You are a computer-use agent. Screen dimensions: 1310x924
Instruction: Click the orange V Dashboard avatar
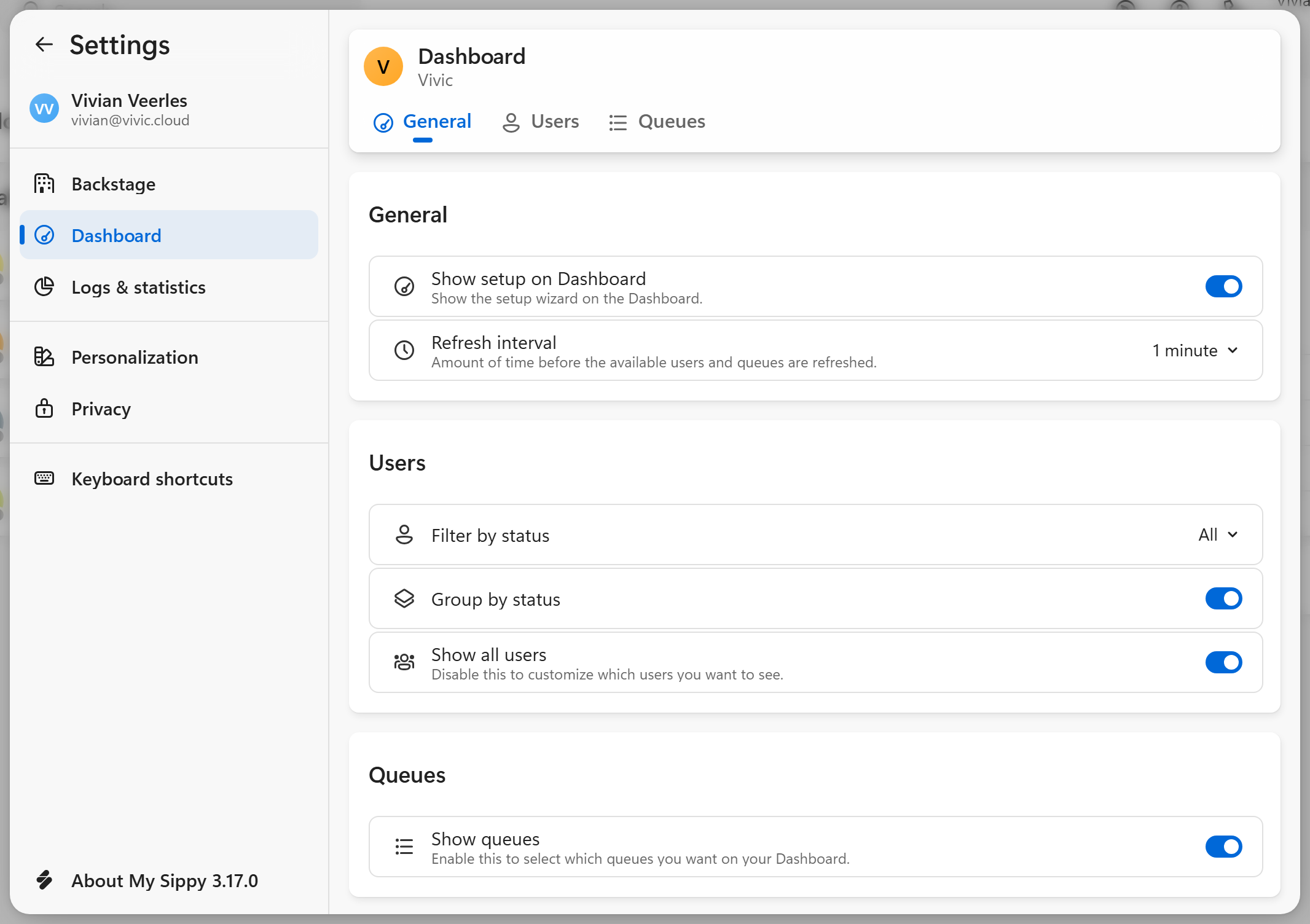[x=383, y=66]
